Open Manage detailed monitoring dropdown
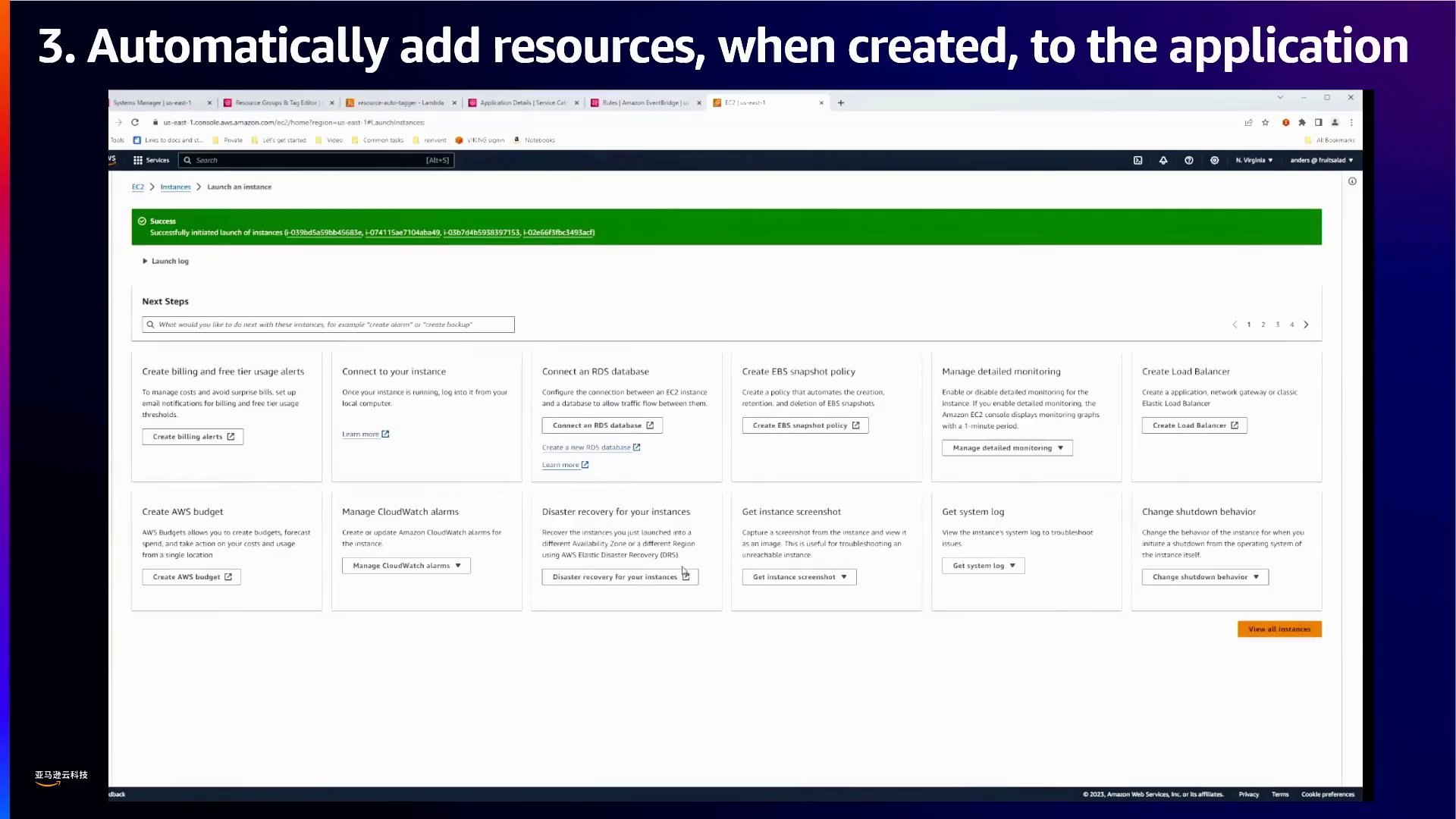The width and height of the screenshot is (1456, 819). click(x=1007, y=448)
